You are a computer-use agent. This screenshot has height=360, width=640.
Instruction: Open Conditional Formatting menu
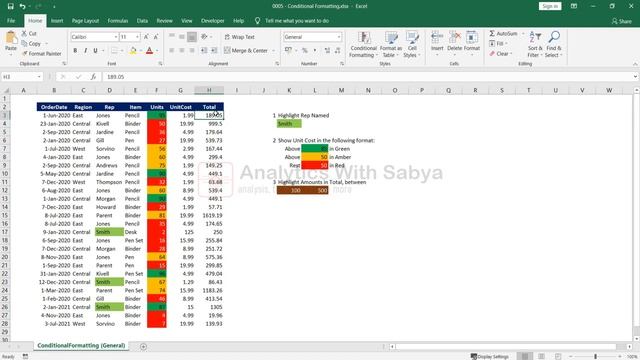363,44
